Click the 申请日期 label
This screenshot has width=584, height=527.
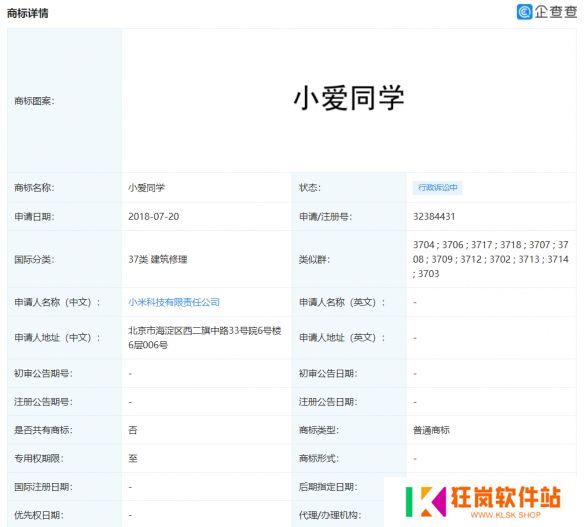tap(34, 217)
